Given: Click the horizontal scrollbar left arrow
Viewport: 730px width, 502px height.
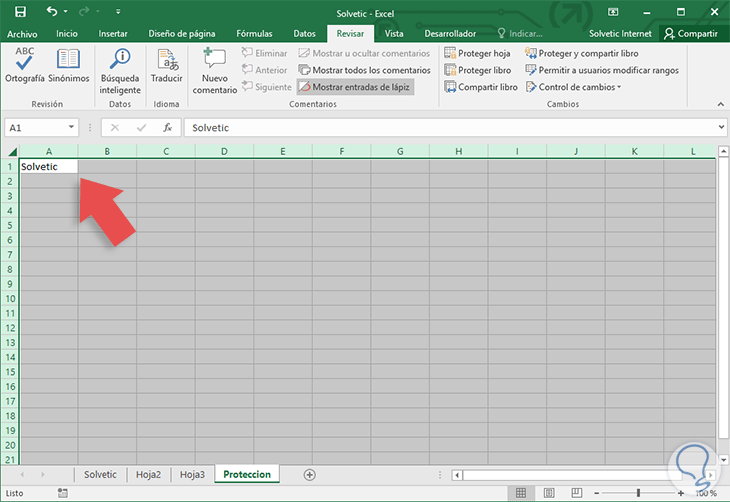Looking at the screenshot, I should point(457,475).
